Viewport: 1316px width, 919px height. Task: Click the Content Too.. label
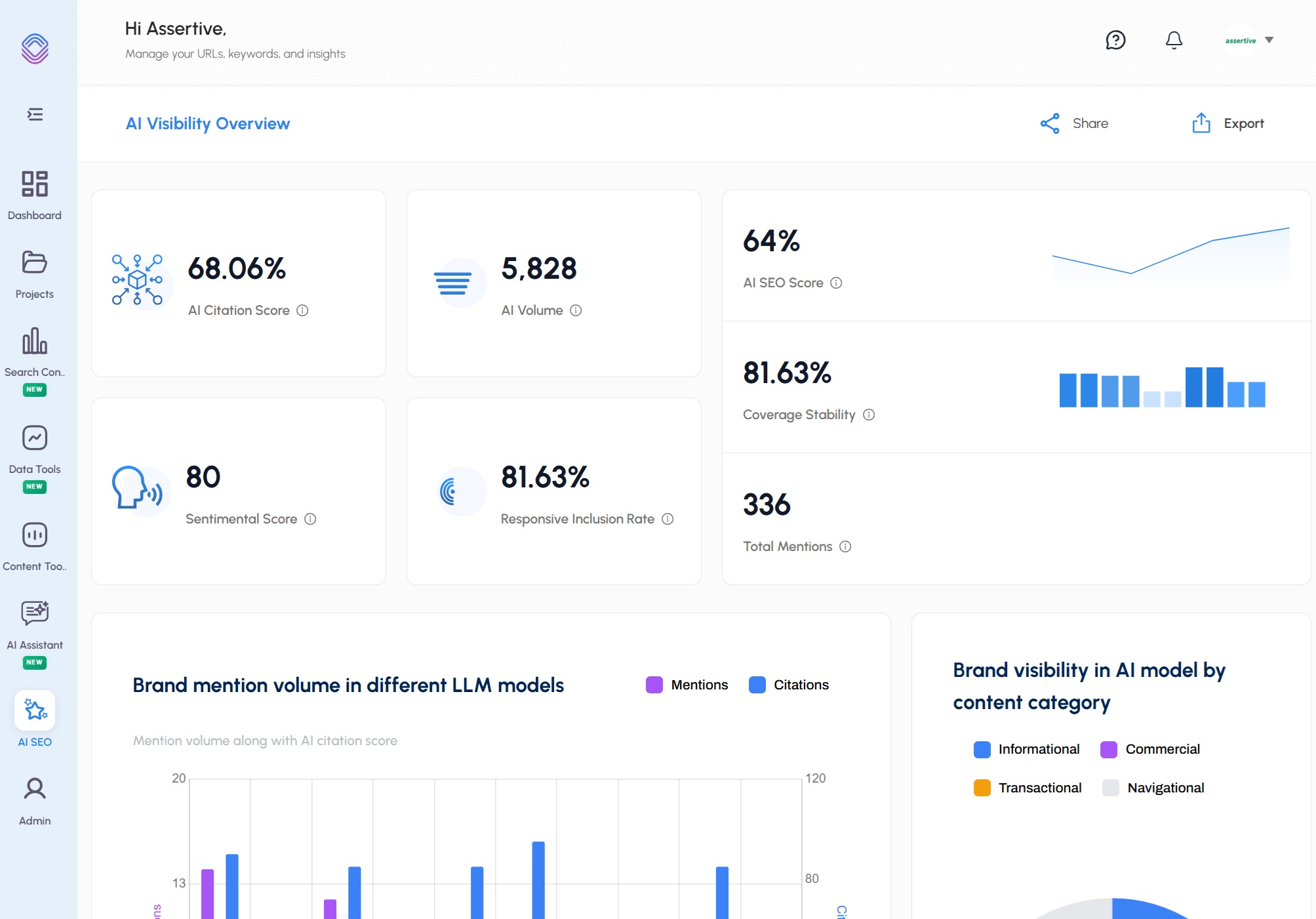coord(35,566)
